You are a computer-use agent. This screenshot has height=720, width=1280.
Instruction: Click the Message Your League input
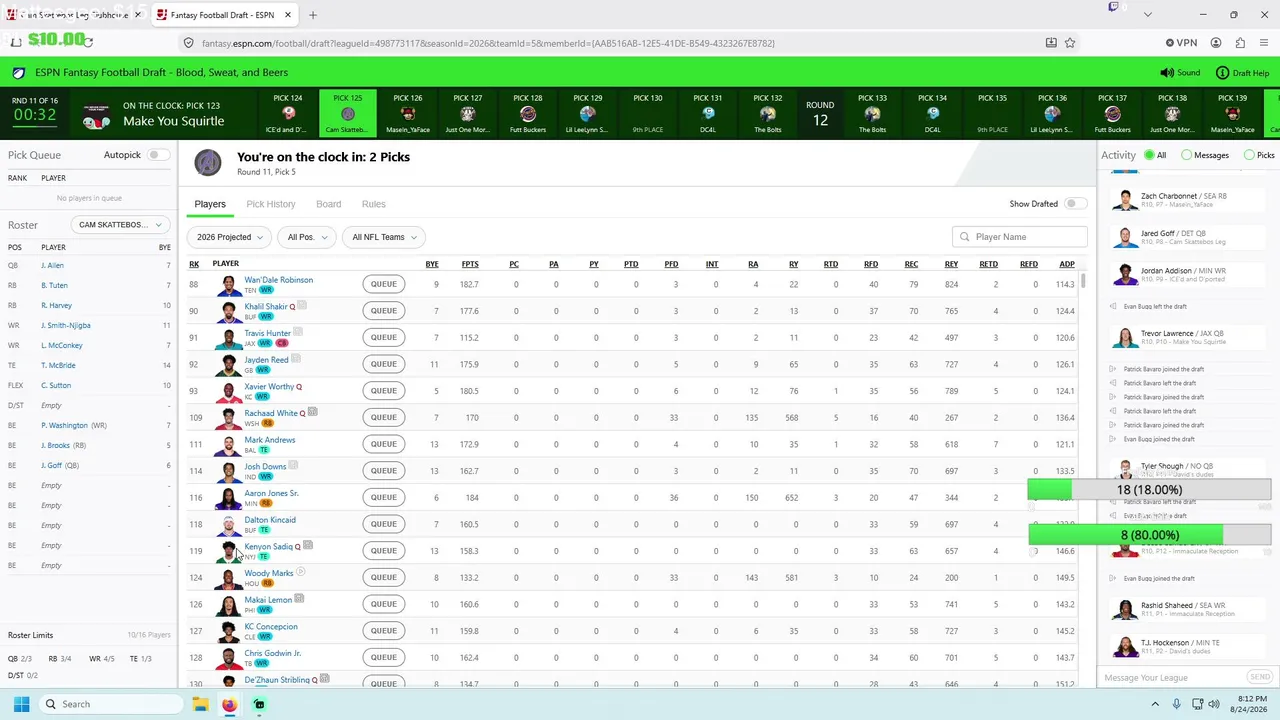[x=1172, y=677]
